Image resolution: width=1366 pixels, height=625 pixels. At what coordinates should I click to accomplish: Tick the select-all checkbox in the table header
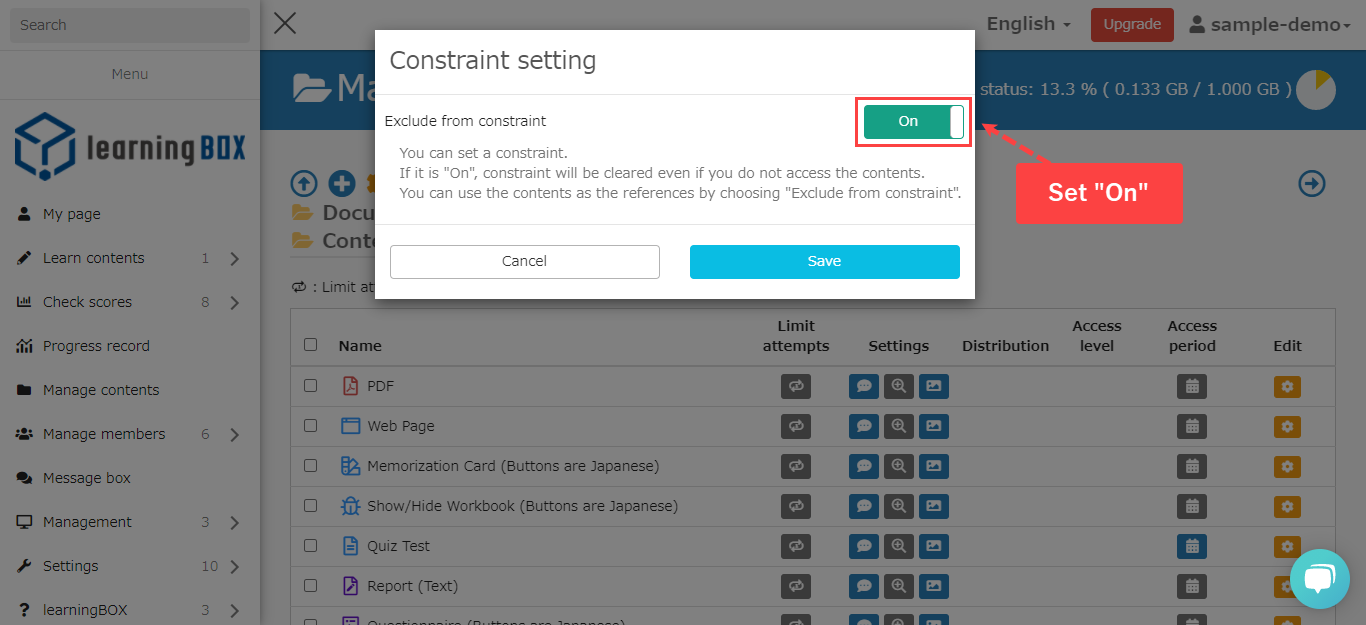[x=311, y=344]
